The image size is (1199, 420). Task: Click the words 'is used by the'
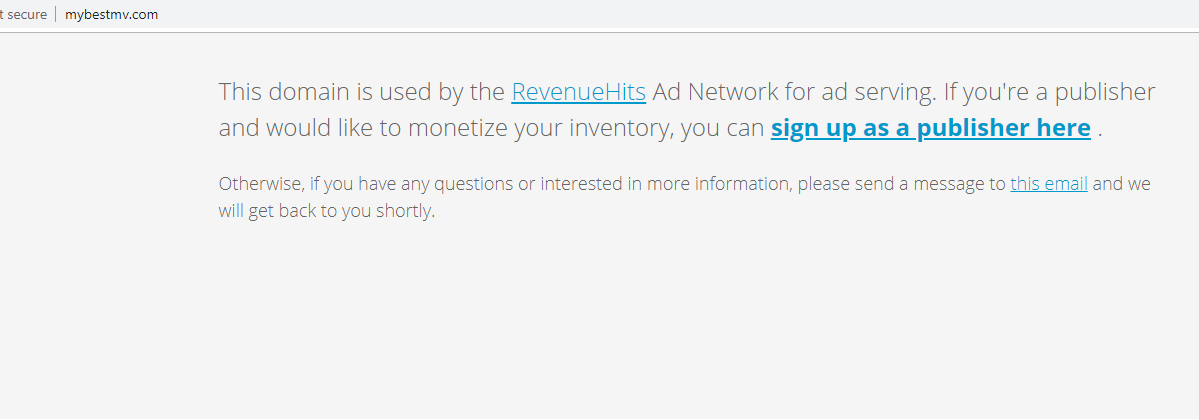(428, 93)
